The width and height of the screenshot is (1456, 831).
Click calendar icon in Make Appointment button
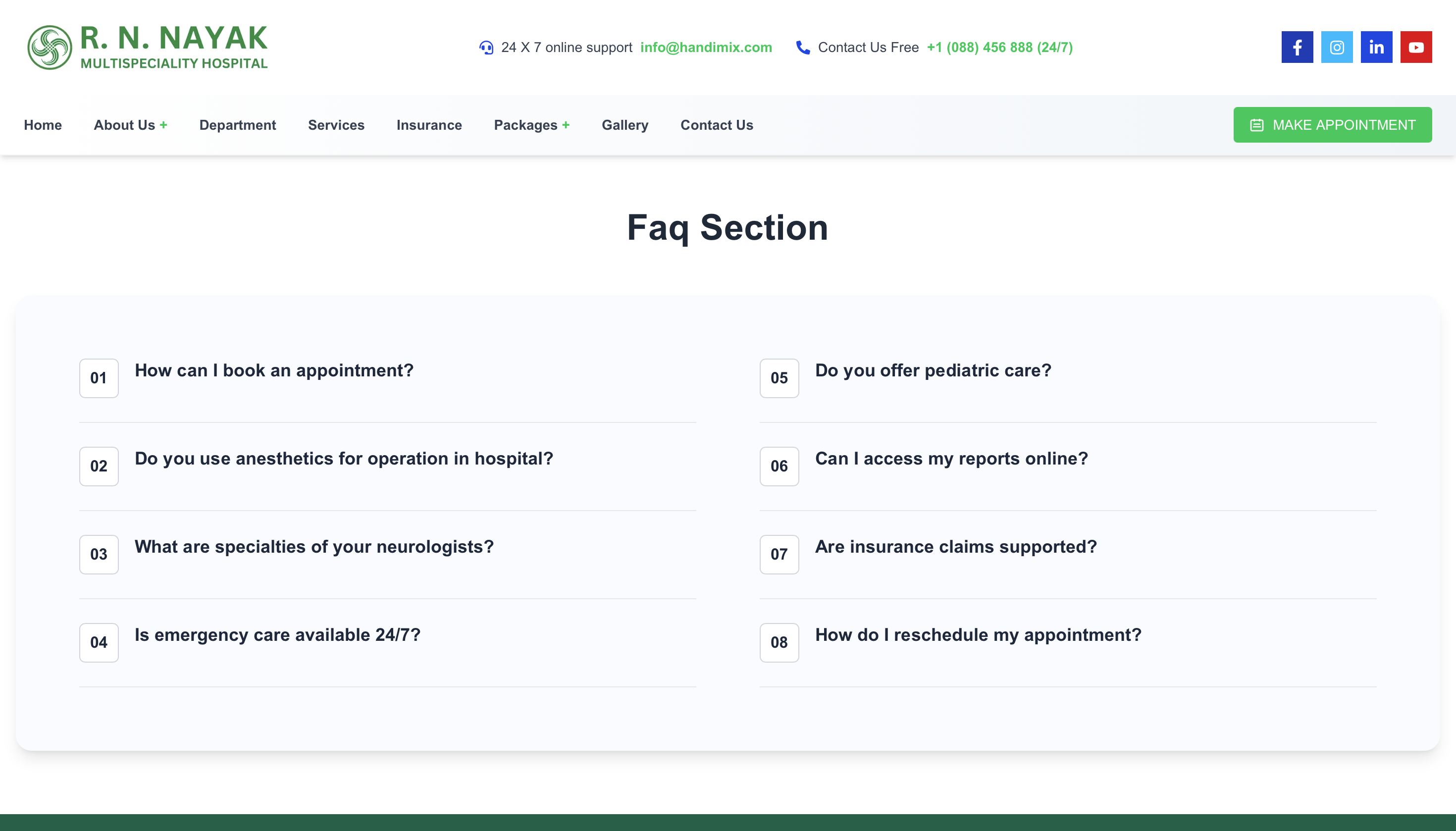[1257, 125]
